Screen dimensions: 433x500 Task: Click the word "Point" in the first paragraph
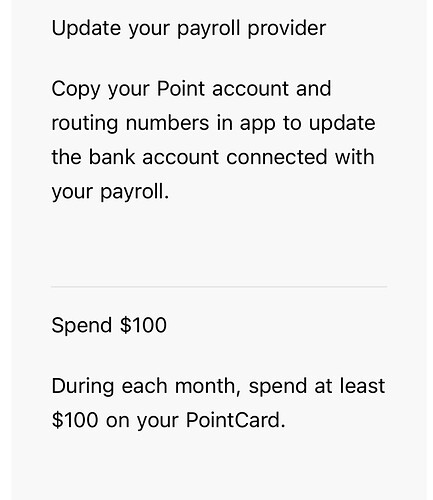click(x=181, y=89)
